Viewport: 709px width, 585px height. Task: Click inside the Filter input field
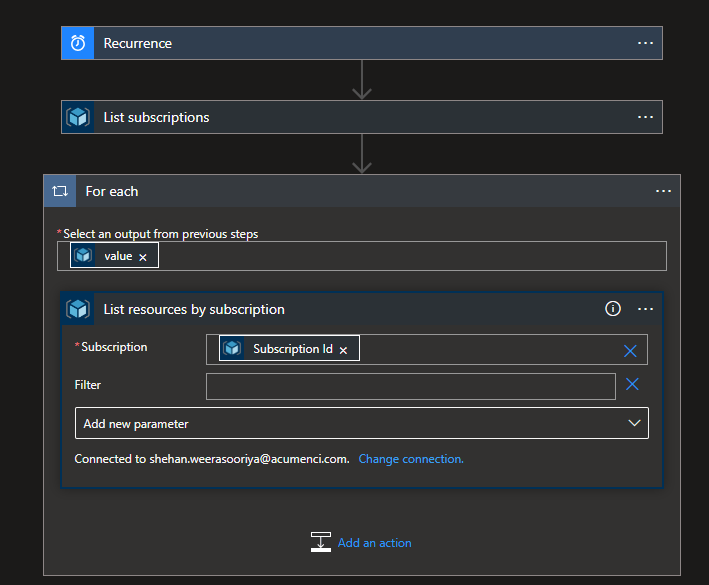point(411,387)
